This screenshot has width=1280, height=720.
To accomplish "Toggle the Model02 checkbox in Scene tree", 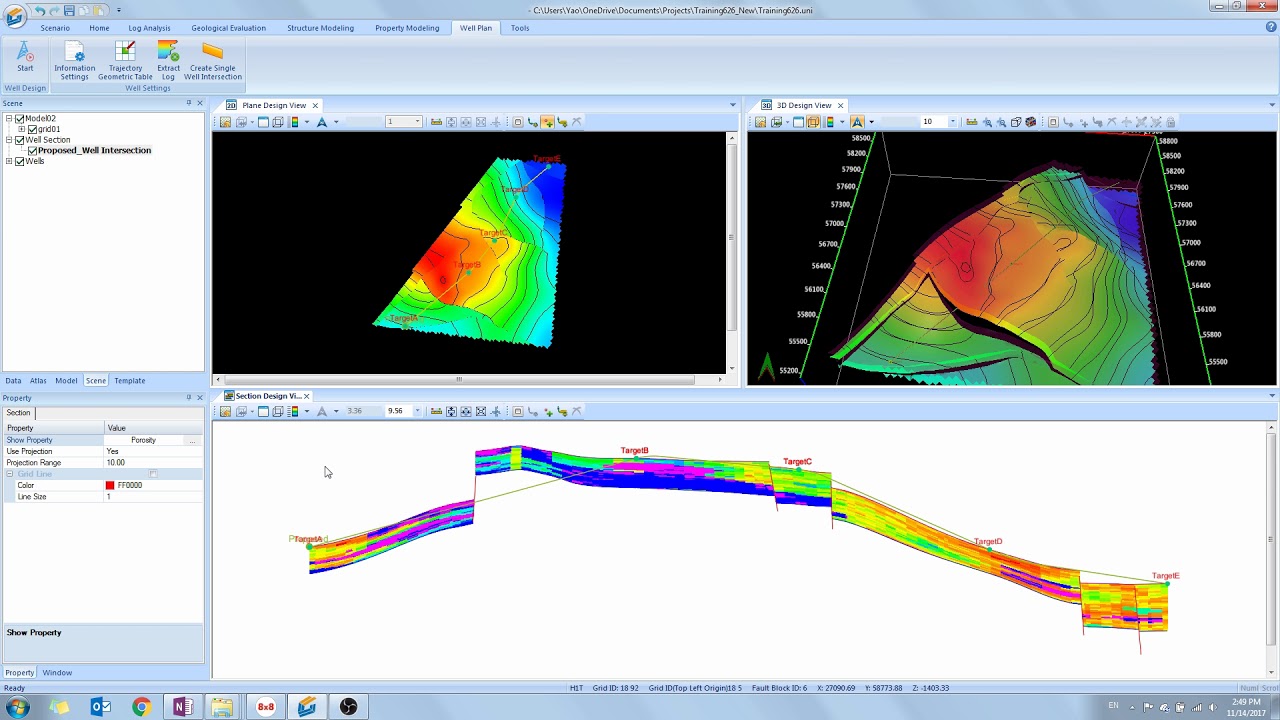I will point(20,119).
